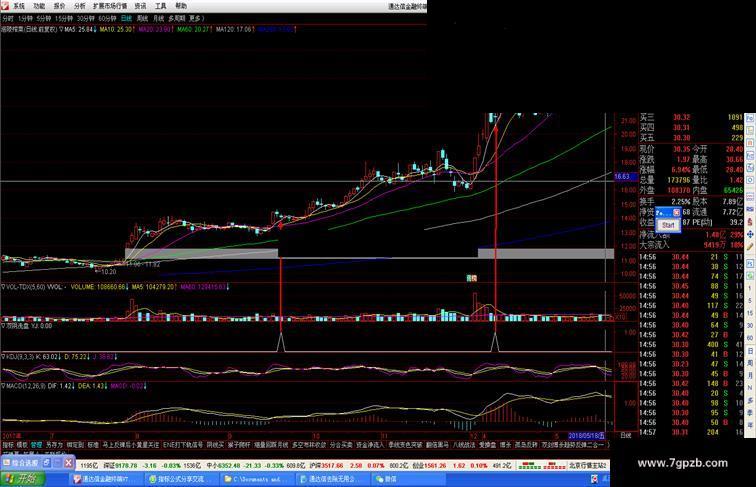Close the 综合选股 mini window

[68, 463]
